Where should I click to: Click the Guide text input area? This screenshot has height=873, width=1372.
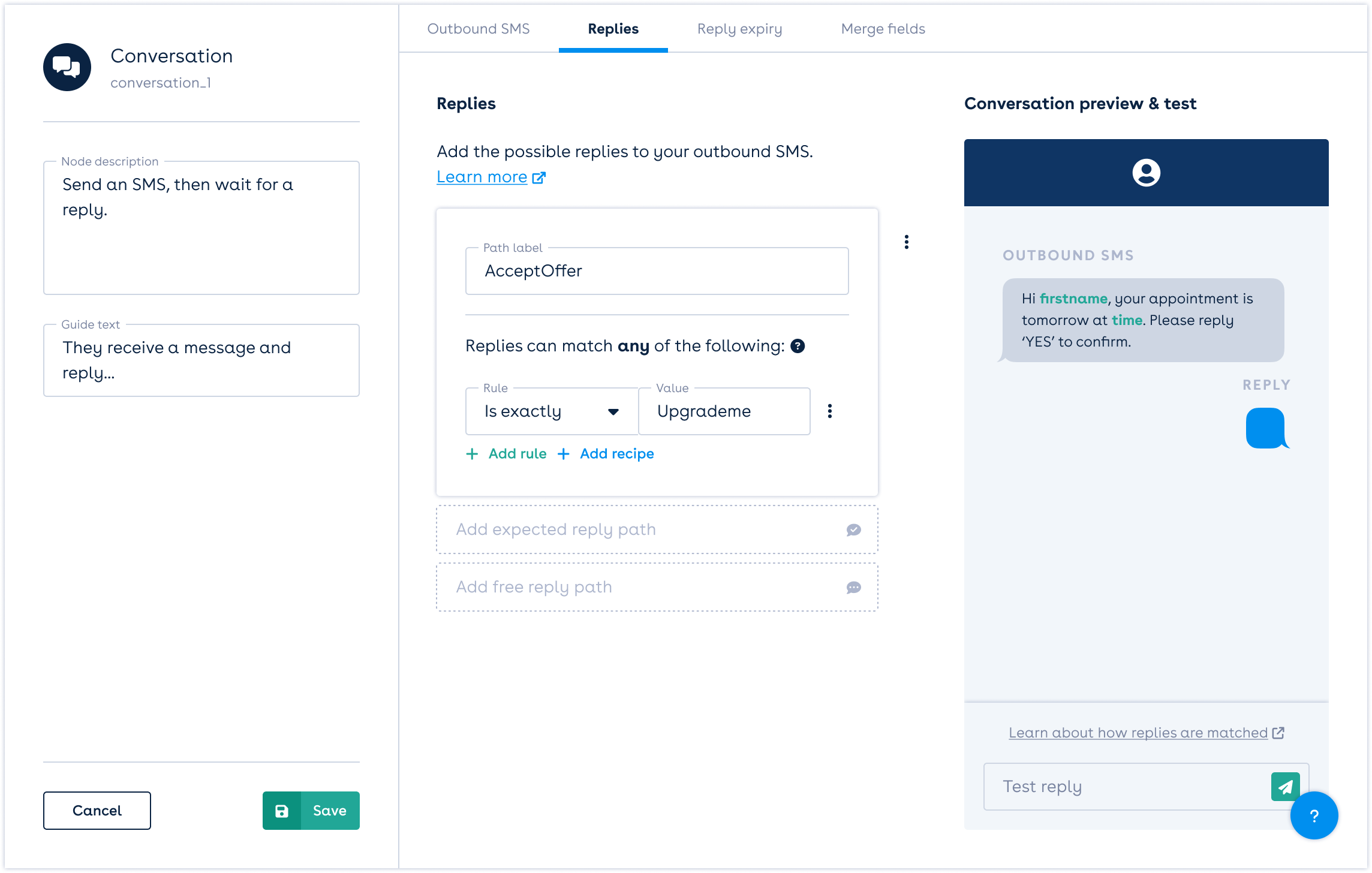tap(201, 360)
